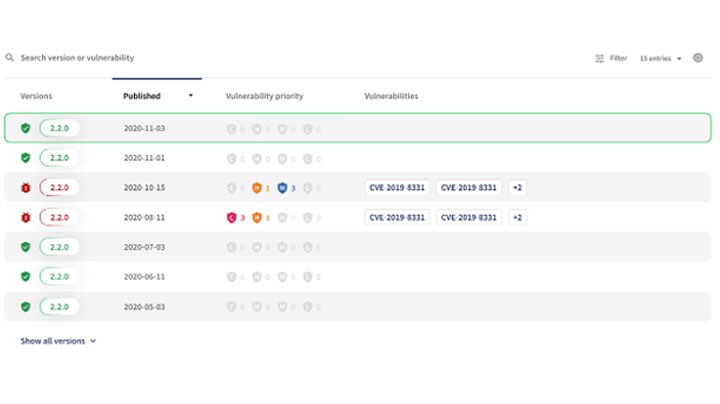The width and height of the screenshot is (720, 404).
Task: Click last grey shield in 2020-11-03 row
Action: coord(307,129)
